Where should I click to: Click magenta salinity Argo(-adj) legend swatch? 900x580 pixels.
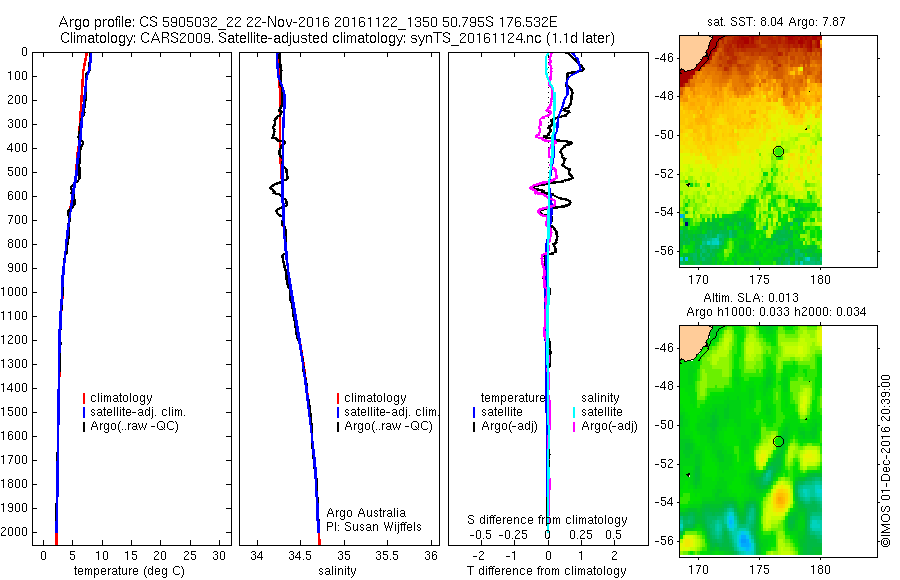(x=574, y=426)
